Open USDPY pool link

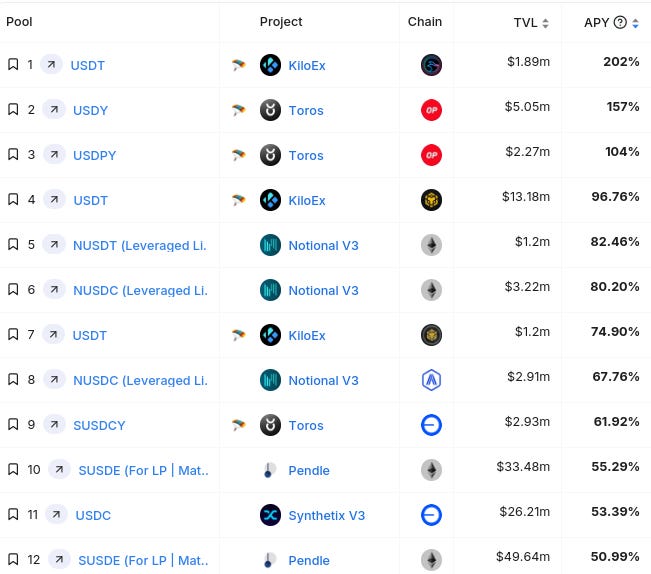coord(95,156)
